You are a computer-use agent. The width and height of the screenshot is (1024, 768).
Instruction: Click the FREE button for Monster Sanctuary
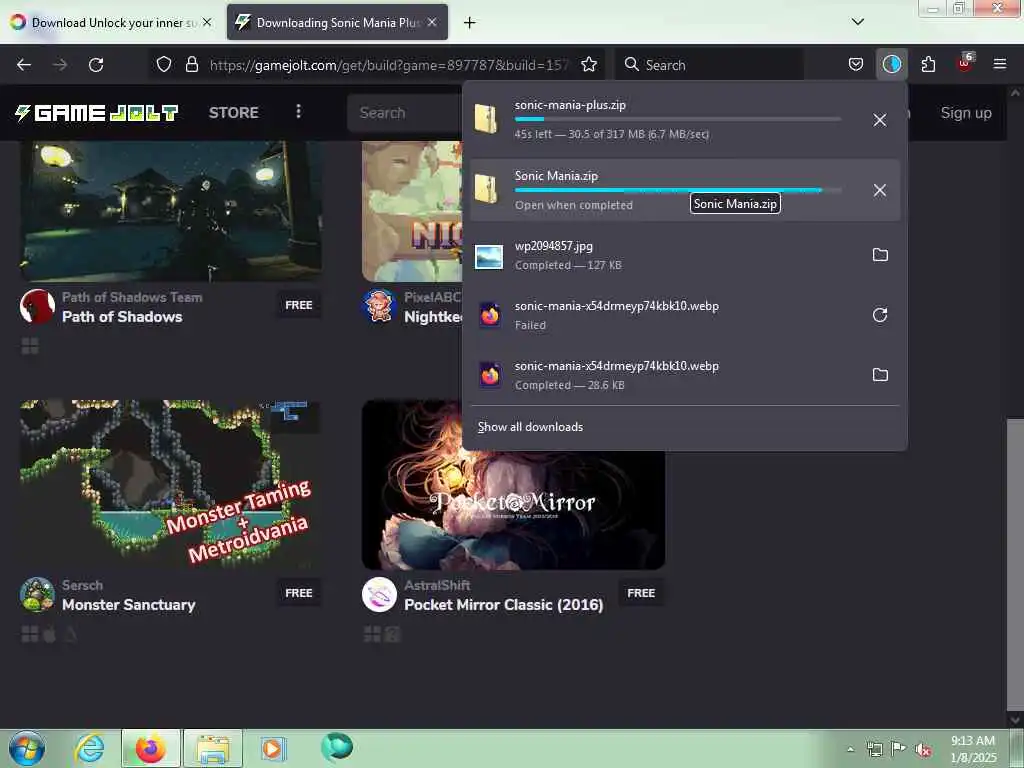pos(298,593)
